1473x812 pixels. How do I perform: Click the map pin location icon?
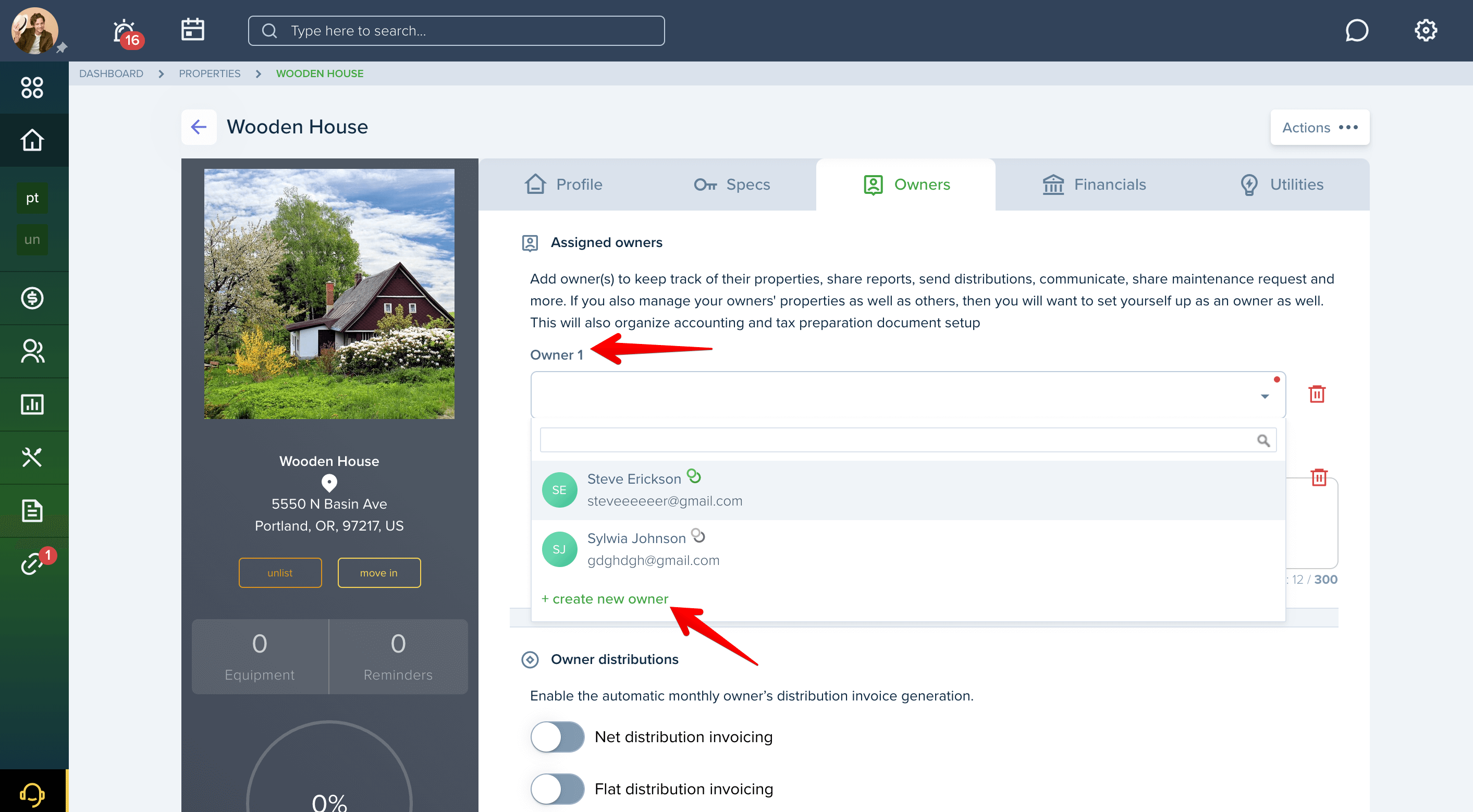click(x=329, y=483)
